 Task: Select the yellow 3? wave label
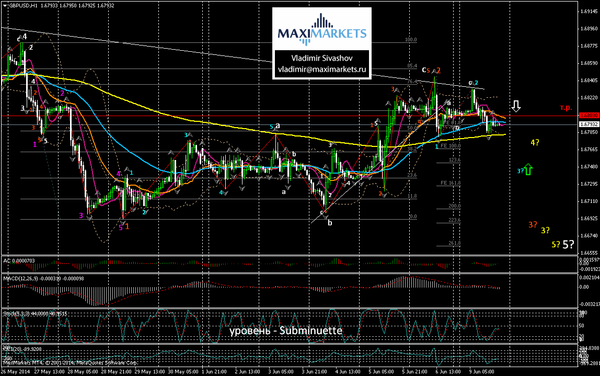pyautogui.click(x=545, y=230)
